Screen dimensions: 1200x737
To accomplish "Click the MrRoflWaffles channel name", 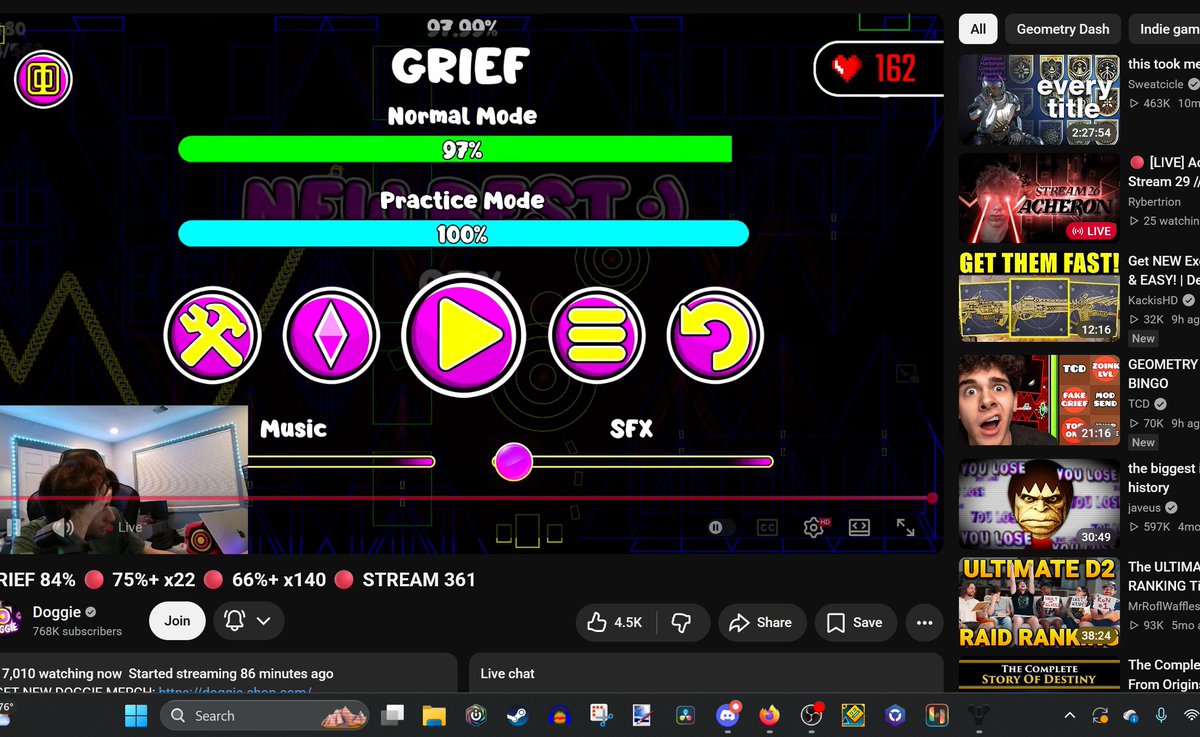I will coord(1163,605).
